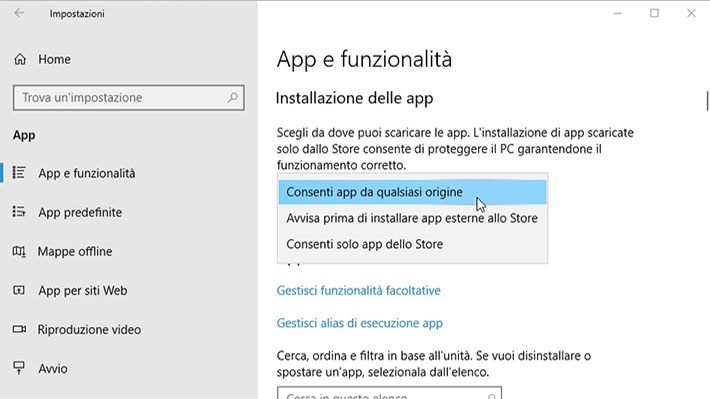Open Riproduzione video settings
This screenshot has width=710, height=399.
(89, 330)
